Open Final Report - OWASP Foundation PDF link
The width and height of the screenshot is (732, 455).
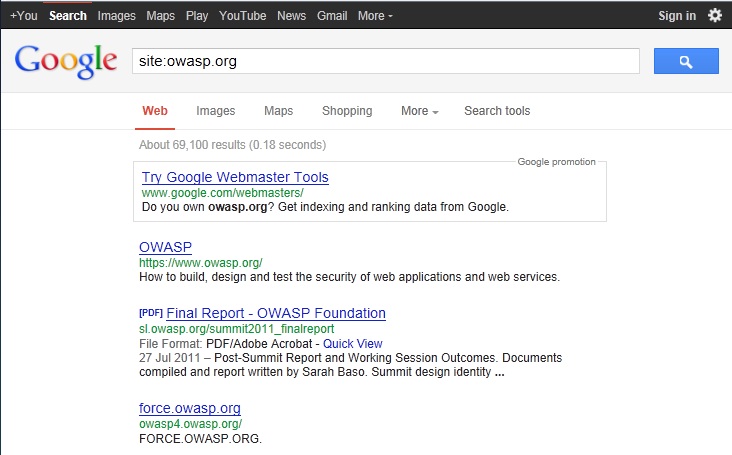[x=276, y=313]
